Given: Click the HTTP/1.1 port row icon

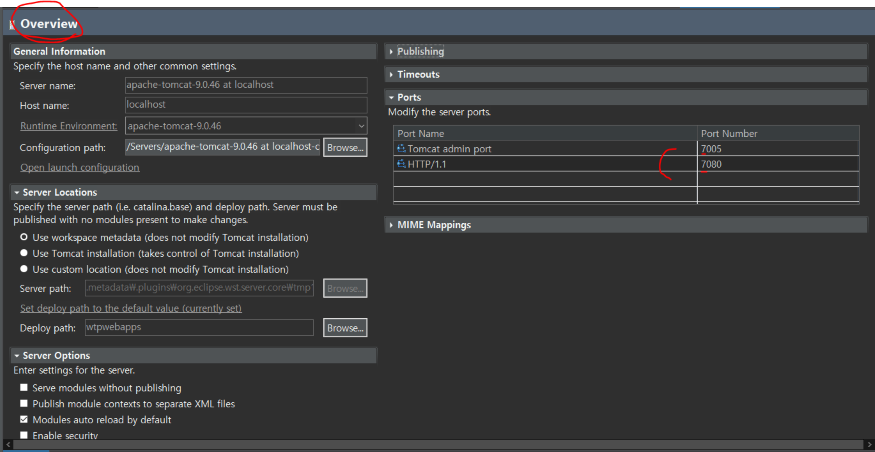Looking at the screenshot, I should click(401, 164).
